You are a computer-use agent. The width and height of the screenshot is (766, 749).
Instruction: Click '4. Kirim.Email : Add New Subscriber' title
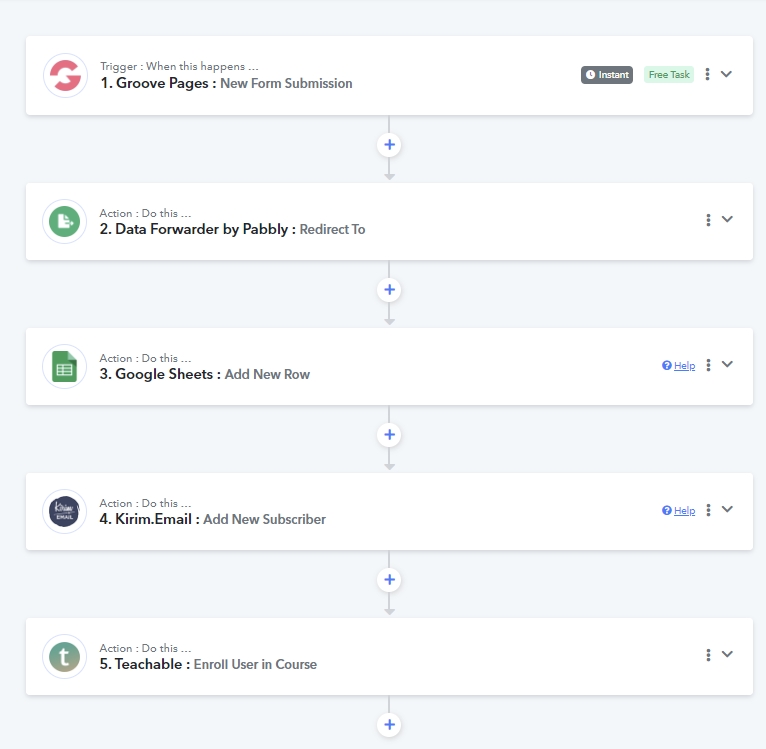click(213, 519)
